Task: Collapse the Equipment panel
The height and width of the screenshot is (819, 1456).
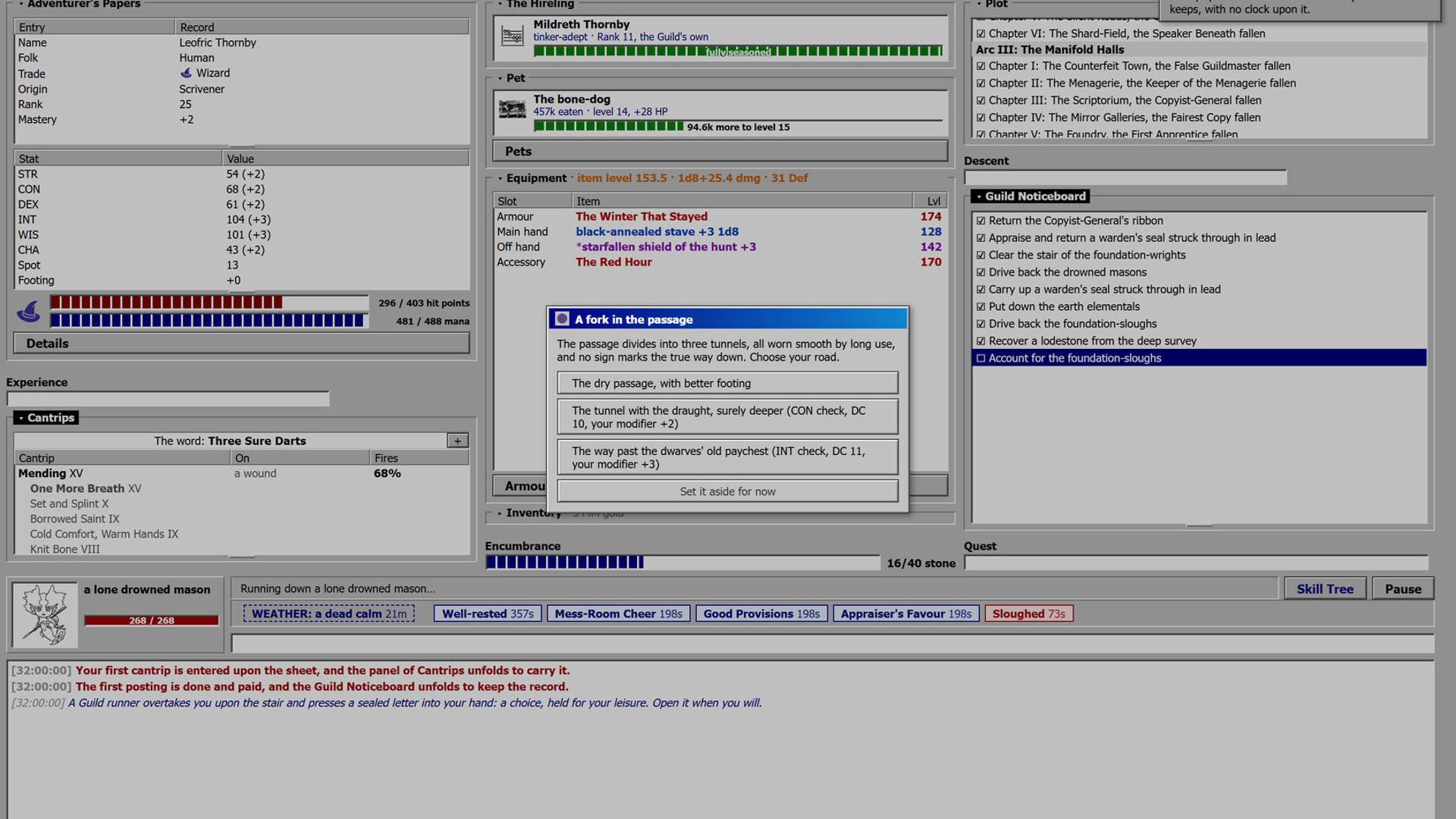Action: (500, 178)
